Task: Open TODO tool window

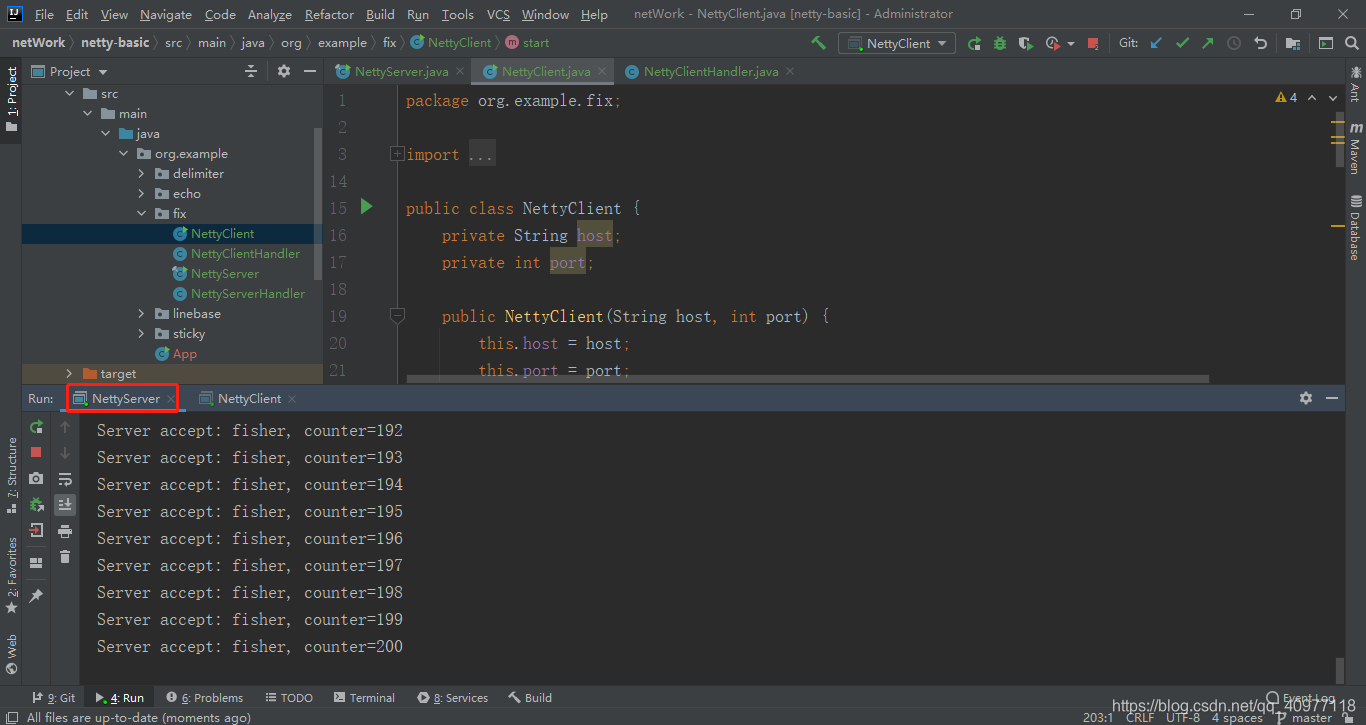Action: pos(288,698)
